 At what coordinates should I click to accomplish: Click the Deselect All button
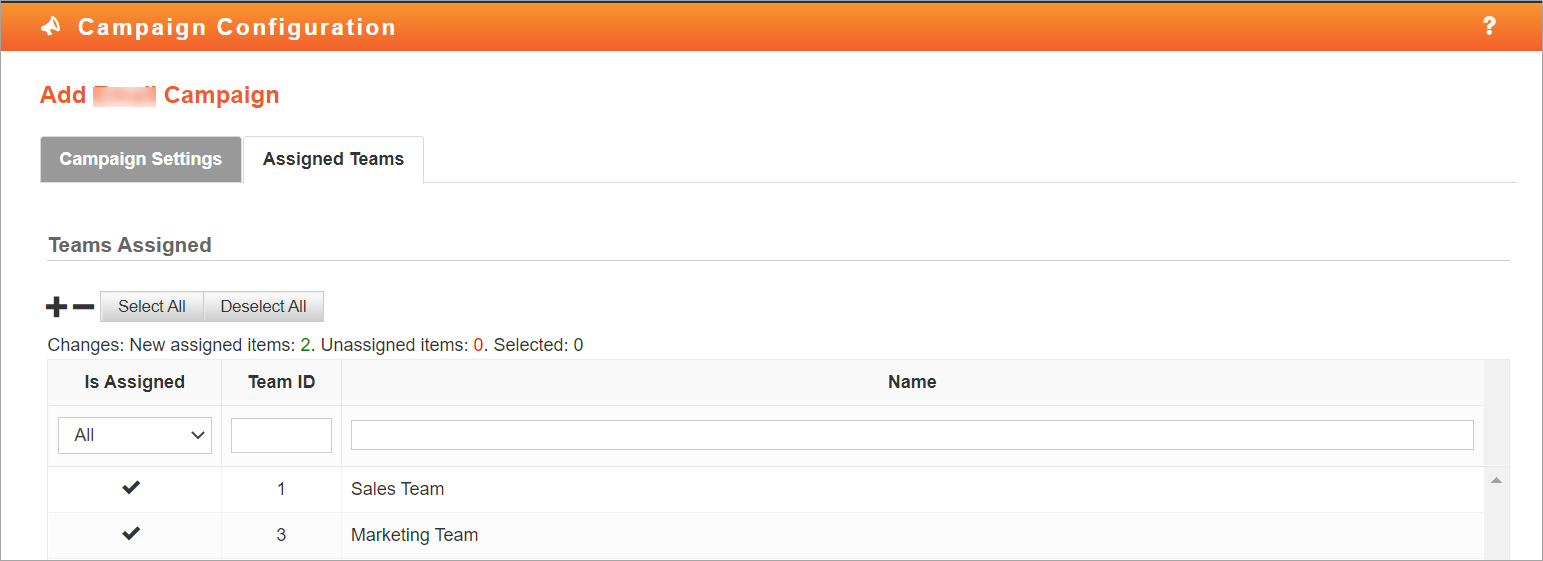point(264,306)
